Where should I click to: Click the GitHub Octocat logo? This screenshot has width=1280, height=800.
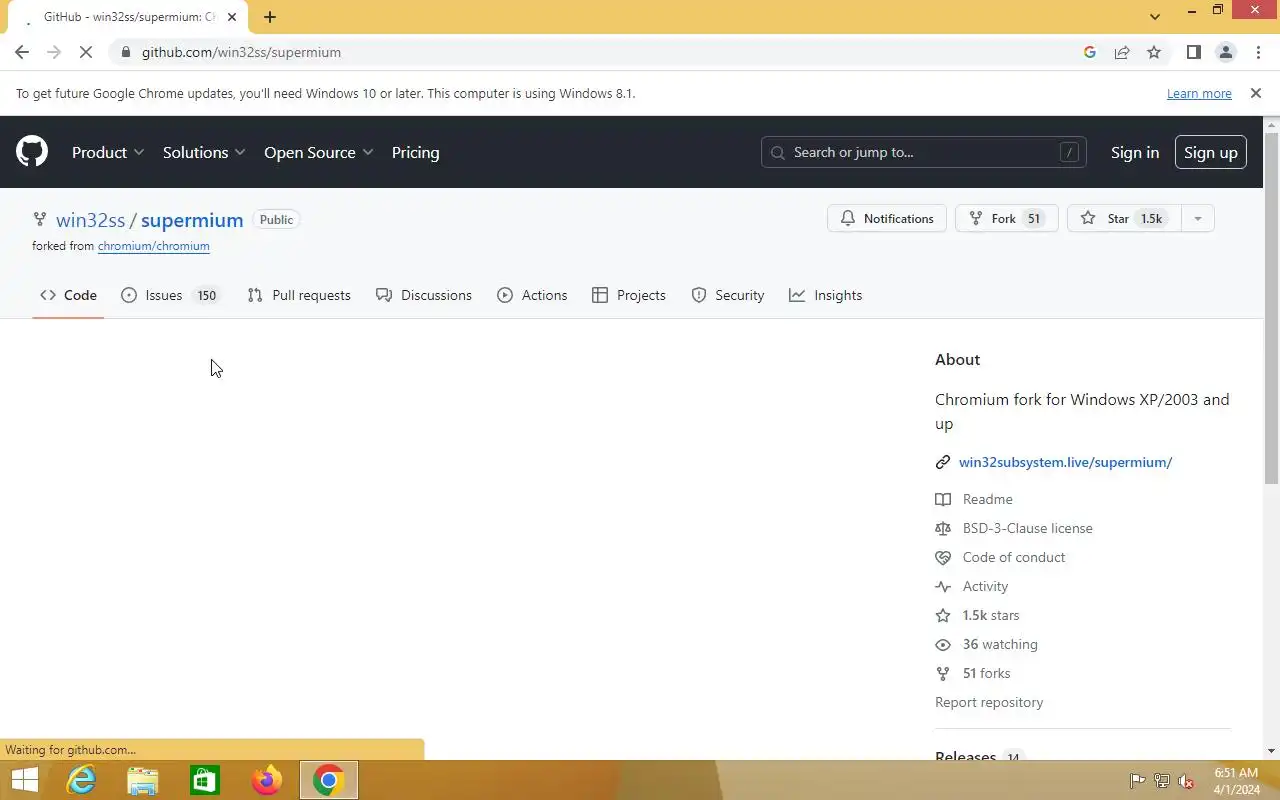pyautogui.click(x=32, y=152)
